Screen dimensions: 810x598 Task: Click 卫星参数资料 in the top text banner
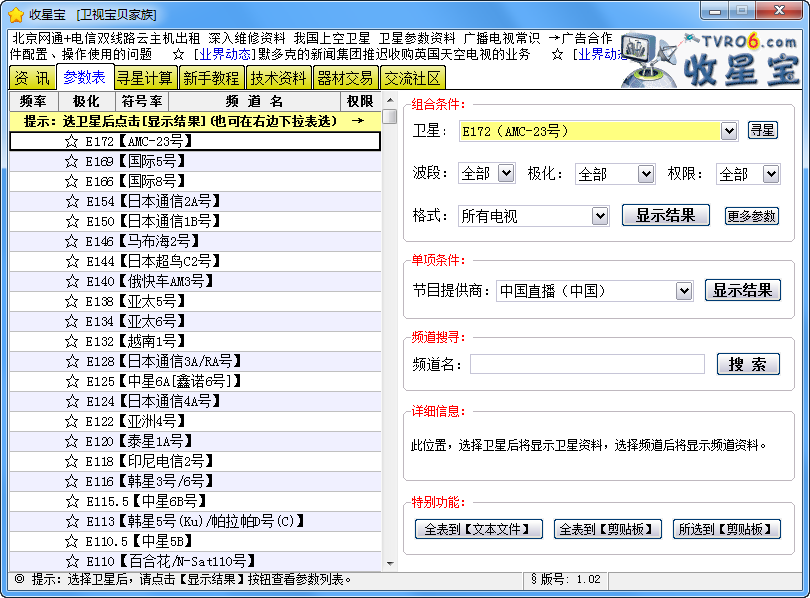(416, 38)
